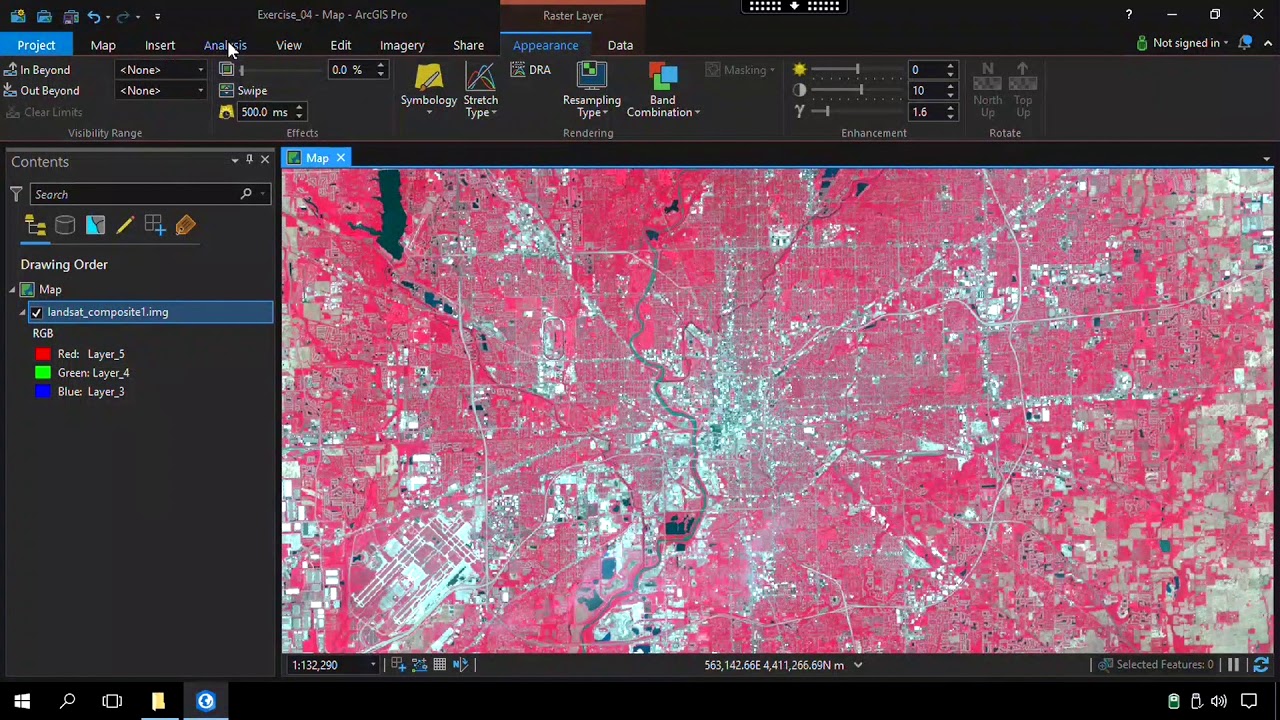
Task: Click the List By Data Source icon
Action: (65, 226)
